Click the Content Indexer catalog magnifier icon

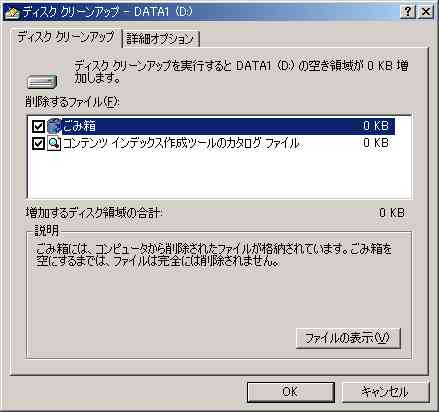[54, 143]
